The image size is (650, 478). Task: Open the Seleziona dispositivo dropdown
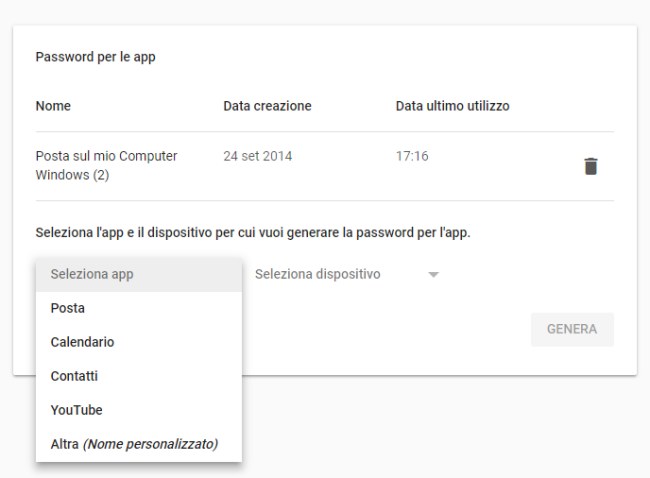[347, 274]
